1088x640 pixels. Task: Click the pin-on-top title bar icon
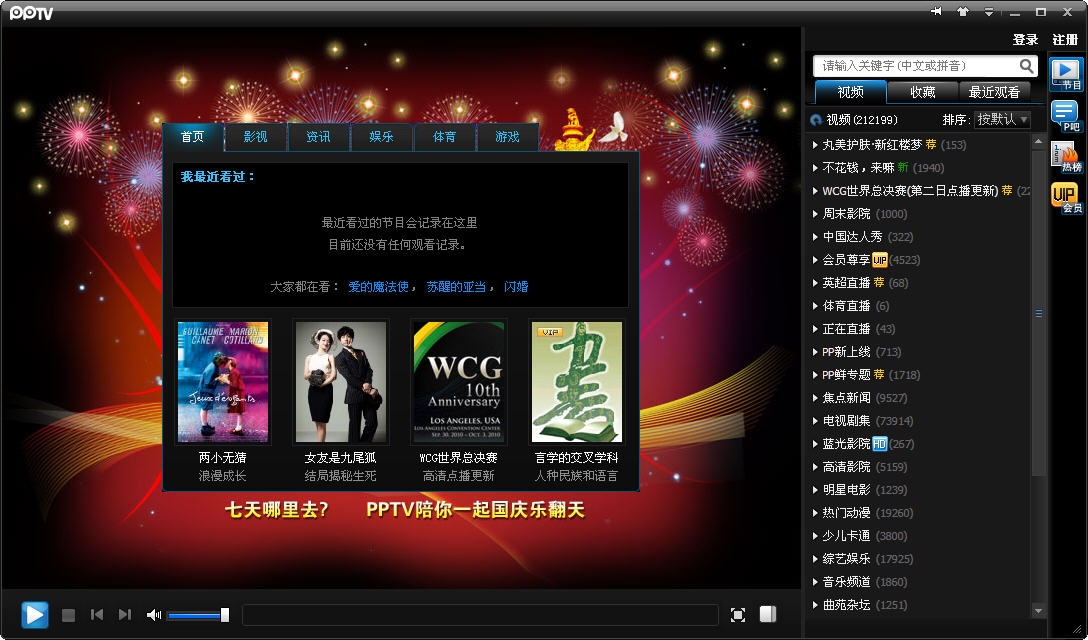tap(936, 12)
